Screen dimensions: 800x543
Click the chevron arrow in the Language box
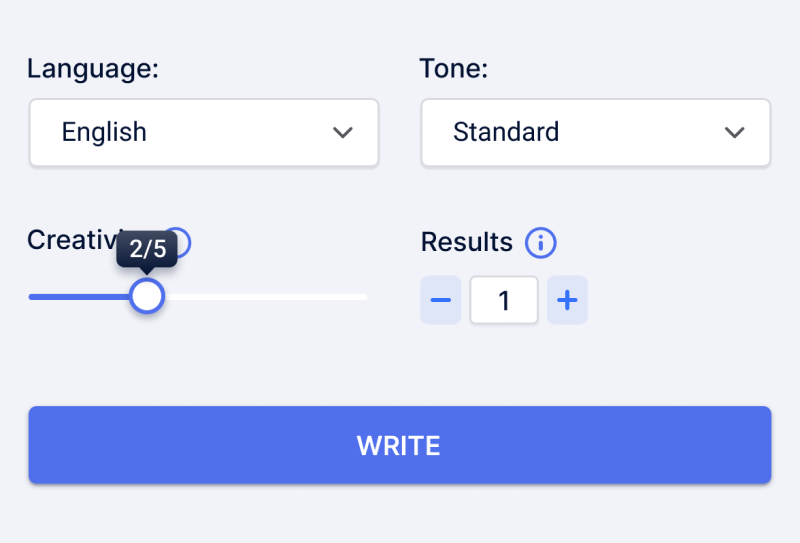tap(343, 133)
